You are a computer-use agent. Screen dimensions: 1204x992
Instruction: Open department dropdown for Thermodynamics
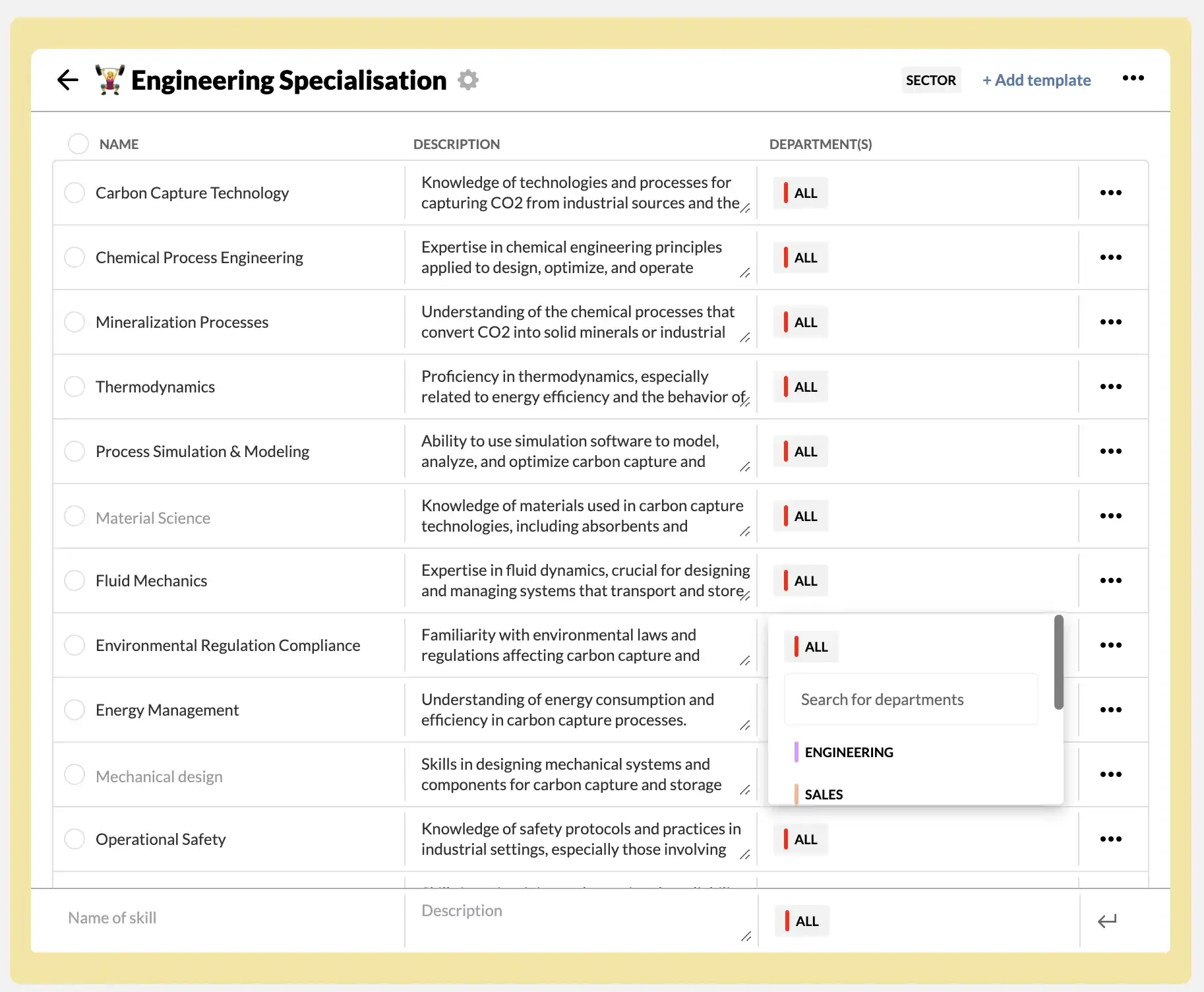click(x=800, y=387)
